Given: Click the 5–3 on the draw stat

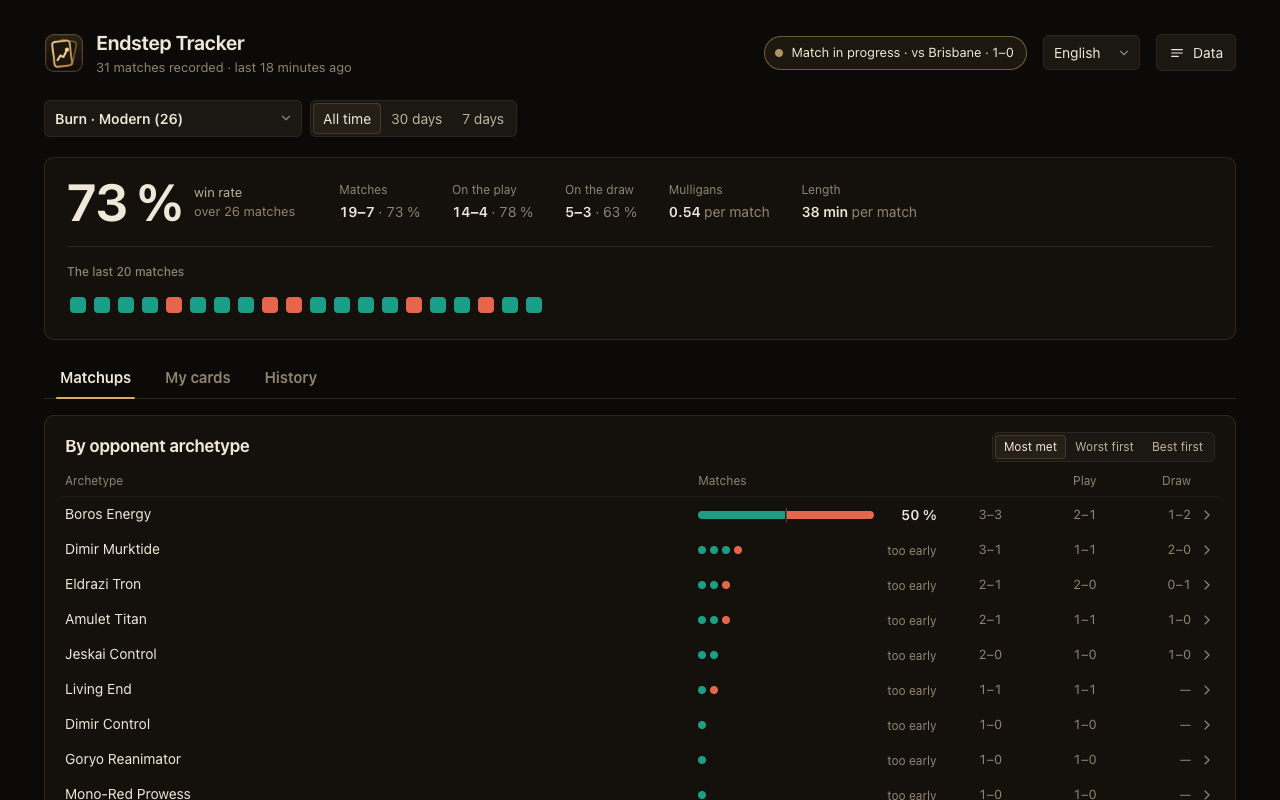Looking at the screenshot, I should click(601, 212).
